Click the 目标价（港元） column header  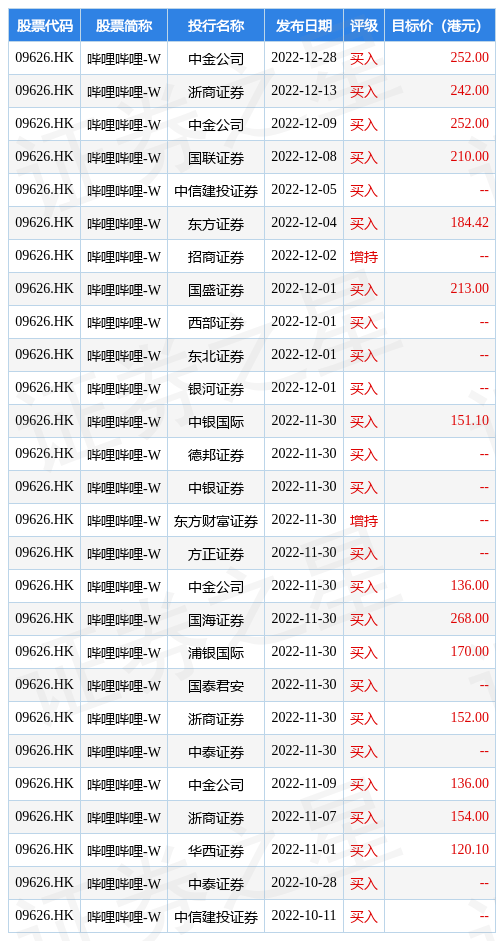point(437,25)
